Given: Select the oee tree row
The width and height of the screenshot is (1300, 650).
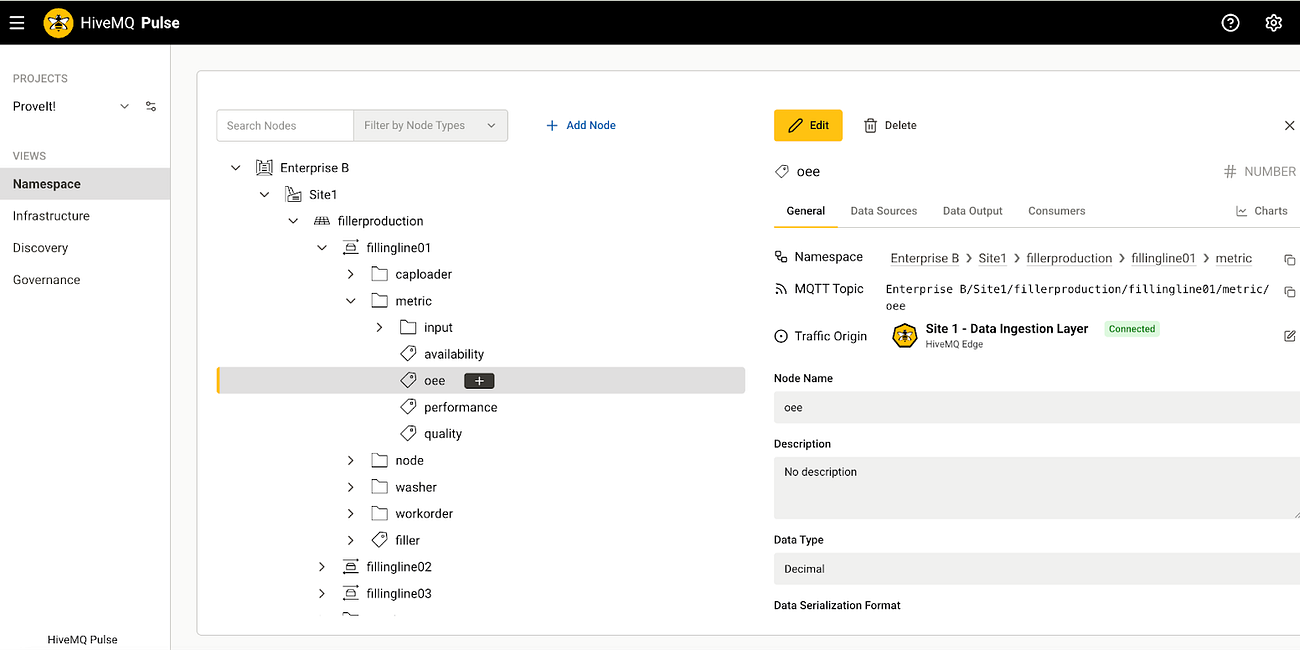Looking at the screenshot, I should [x=481, y=380].
